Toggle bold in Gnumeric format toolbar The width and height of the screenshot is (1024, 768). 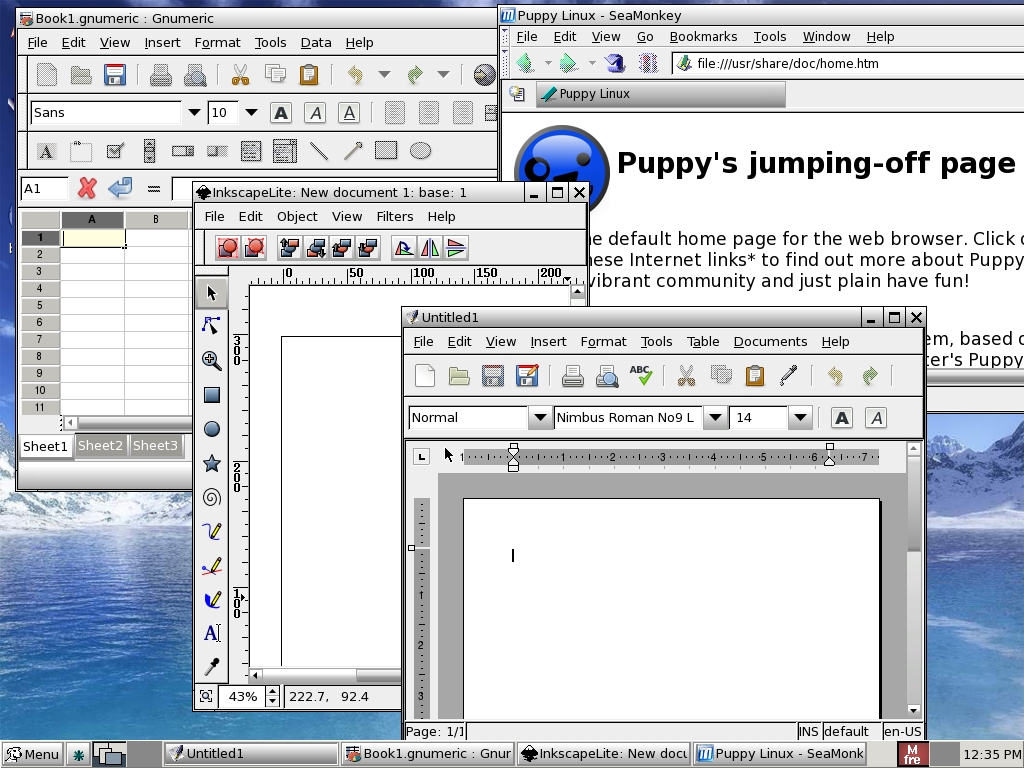pos(281,113)
